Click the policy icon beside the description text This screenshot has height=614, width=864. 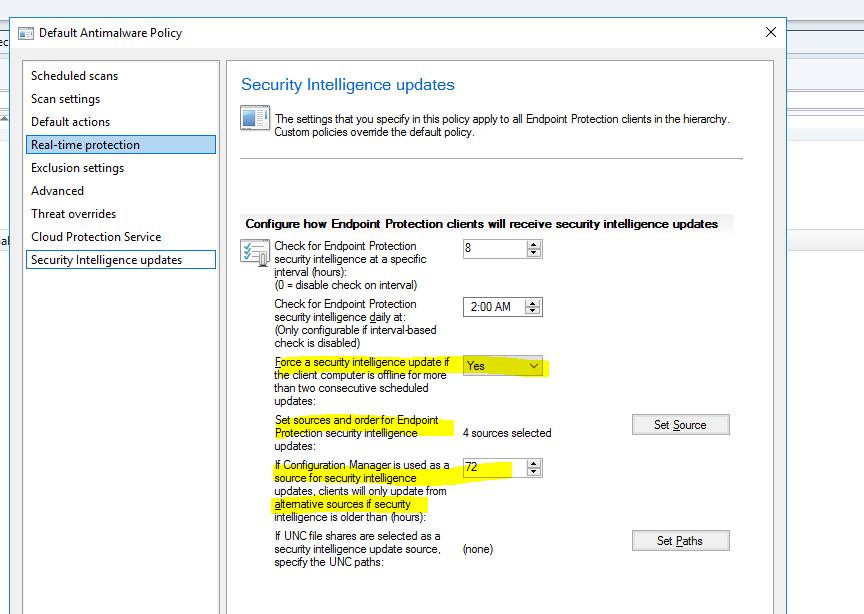(255, 117)
